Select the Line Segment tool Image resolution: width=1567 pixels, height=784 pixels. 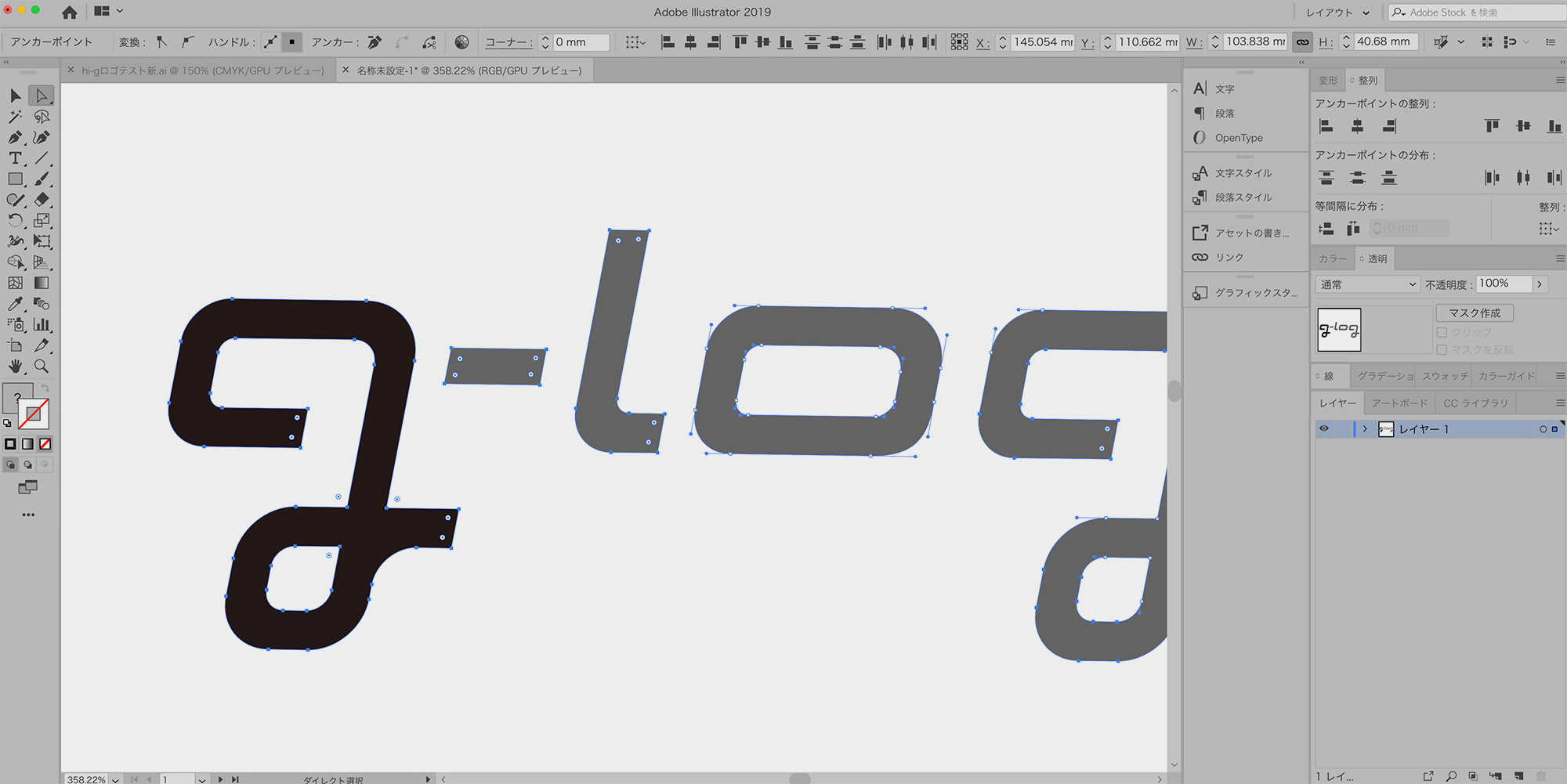coord(42,158)
